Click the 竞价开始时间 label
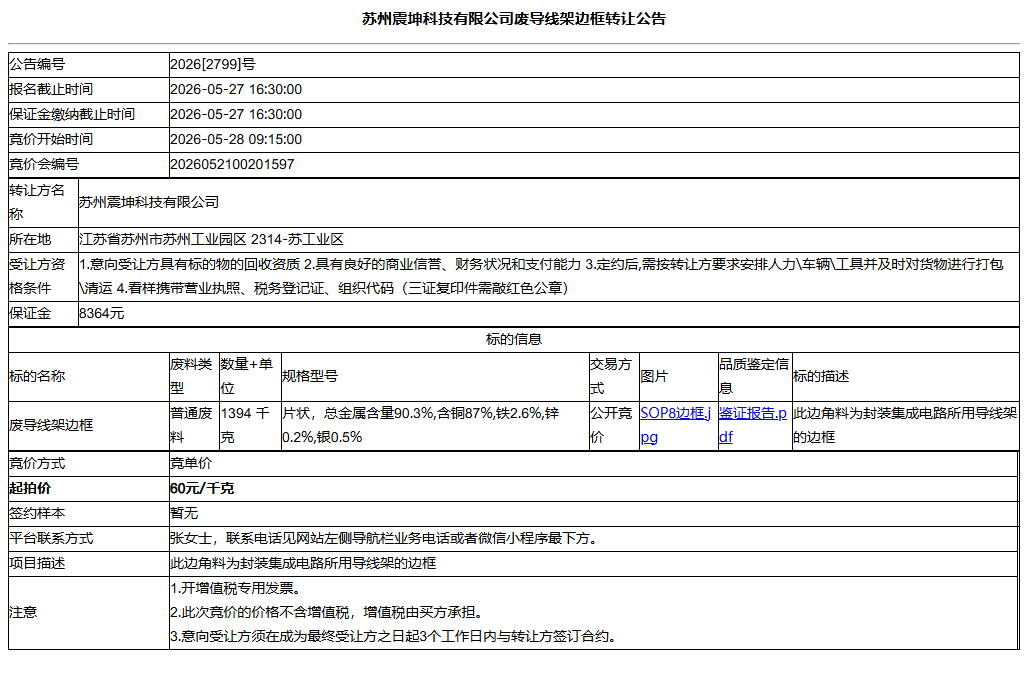This screenshot has width=1028, height=693. [51, 139]
